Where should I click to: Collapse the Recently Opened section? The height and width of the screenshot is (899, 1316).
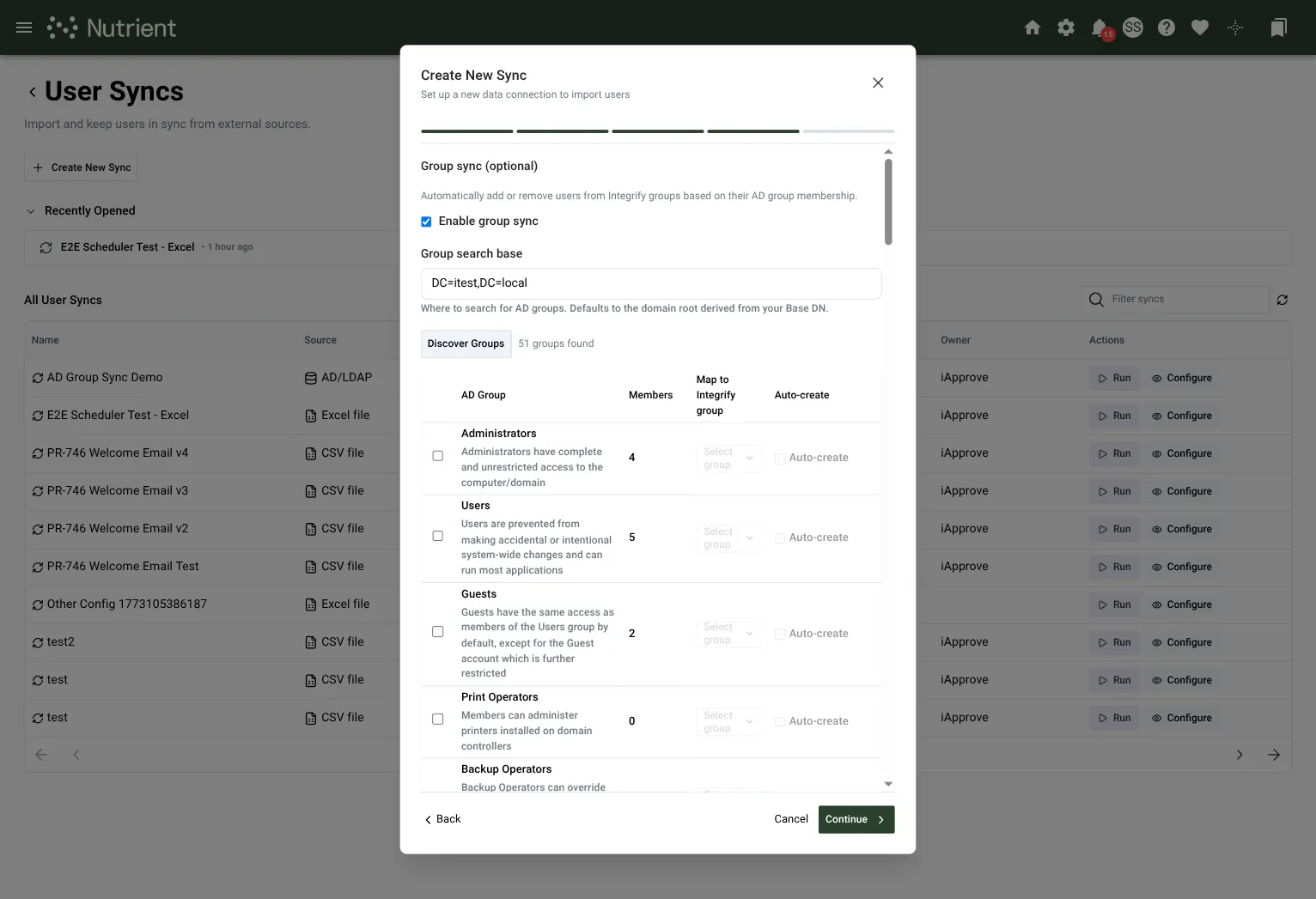(31, 211)
